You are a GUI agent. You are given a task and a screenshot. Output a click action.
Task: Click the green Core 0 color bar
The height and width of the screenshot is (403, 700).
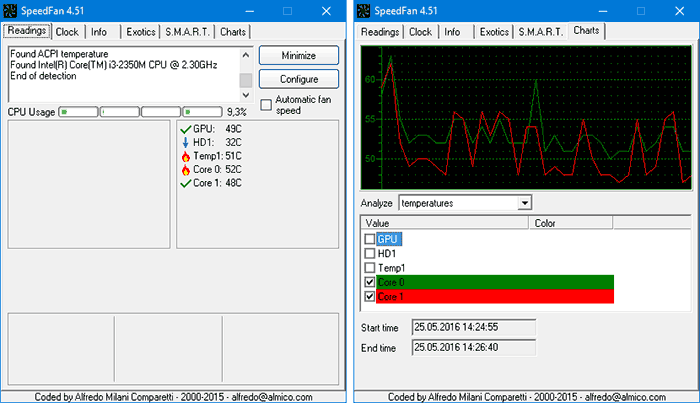coord(495,282)
